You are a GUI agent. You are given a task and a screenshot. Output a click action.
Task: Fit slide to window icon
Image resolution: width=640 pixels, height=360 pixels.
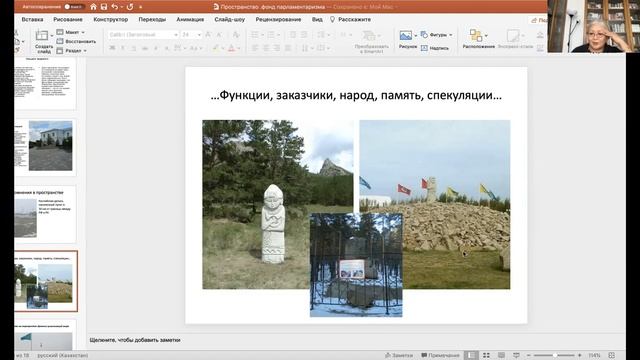click(x=611, y=355)
